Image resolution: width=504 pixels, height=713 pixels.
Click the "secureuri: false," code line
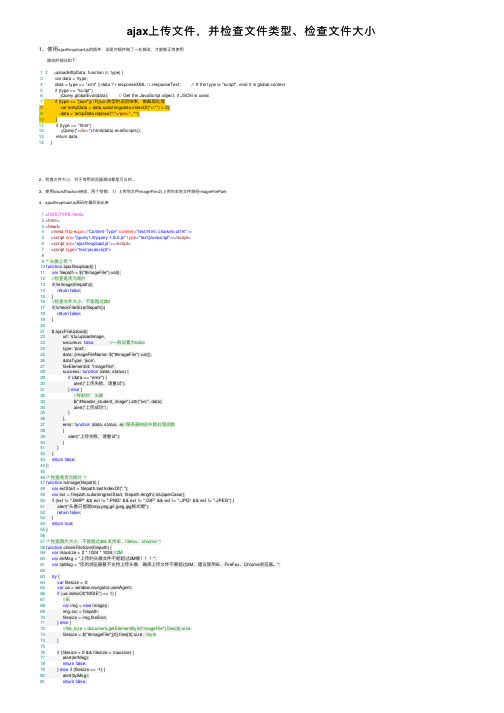click(x=79, y=342)
